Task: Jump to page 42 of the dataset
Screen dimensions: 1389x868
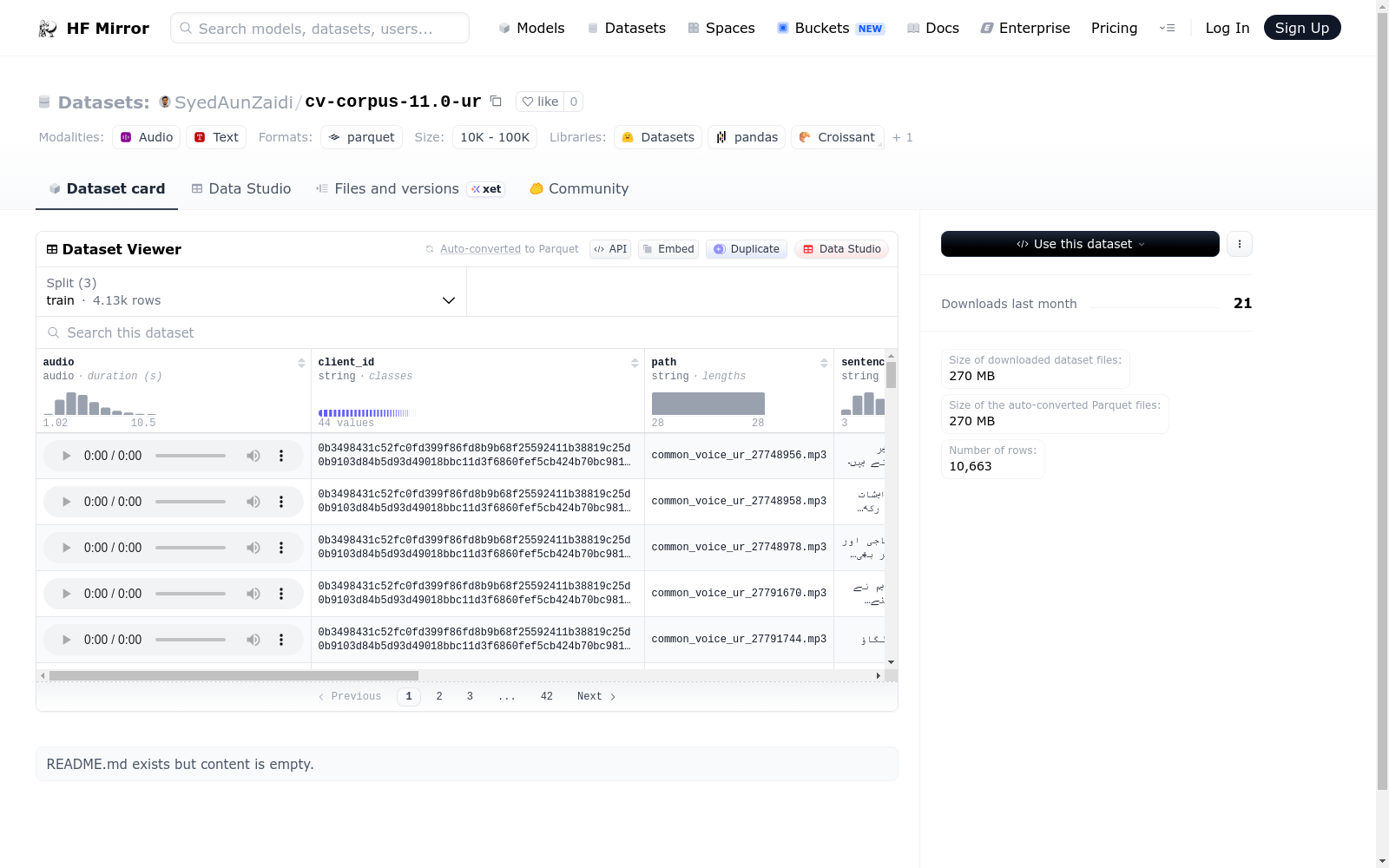Action: (547, 696)
